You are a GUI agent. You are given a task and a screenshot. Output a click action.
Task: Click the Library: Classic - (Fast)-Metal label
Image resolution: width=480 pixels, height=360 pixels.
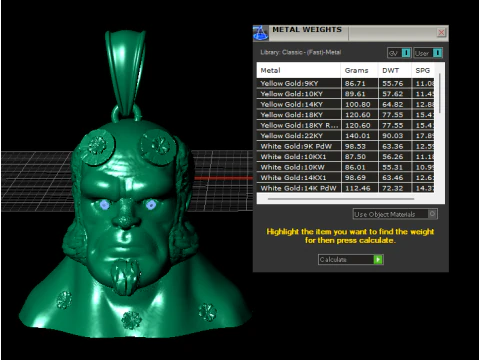point(300,52)
